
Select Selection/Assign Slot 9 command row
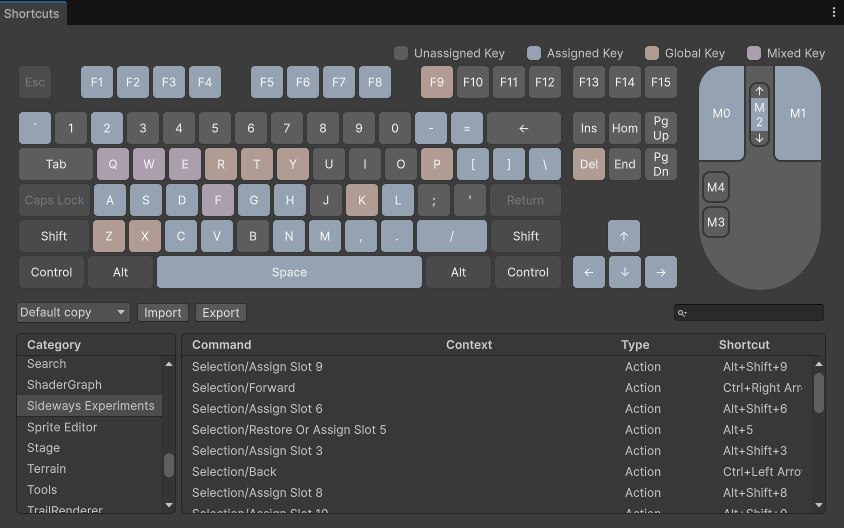497,367
